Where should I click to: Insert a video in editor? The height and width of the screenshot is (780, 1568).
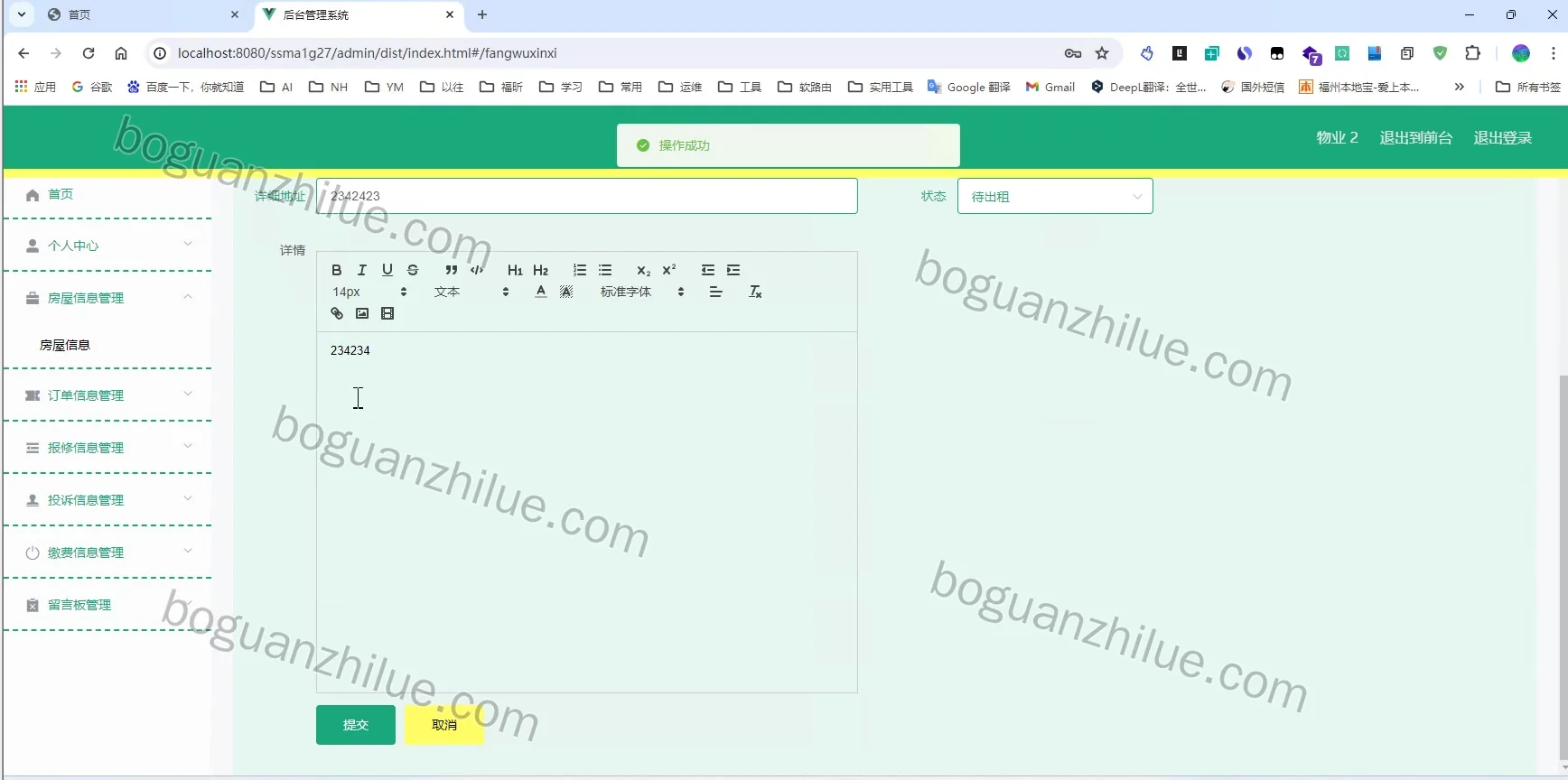click(x=387, y=313)
